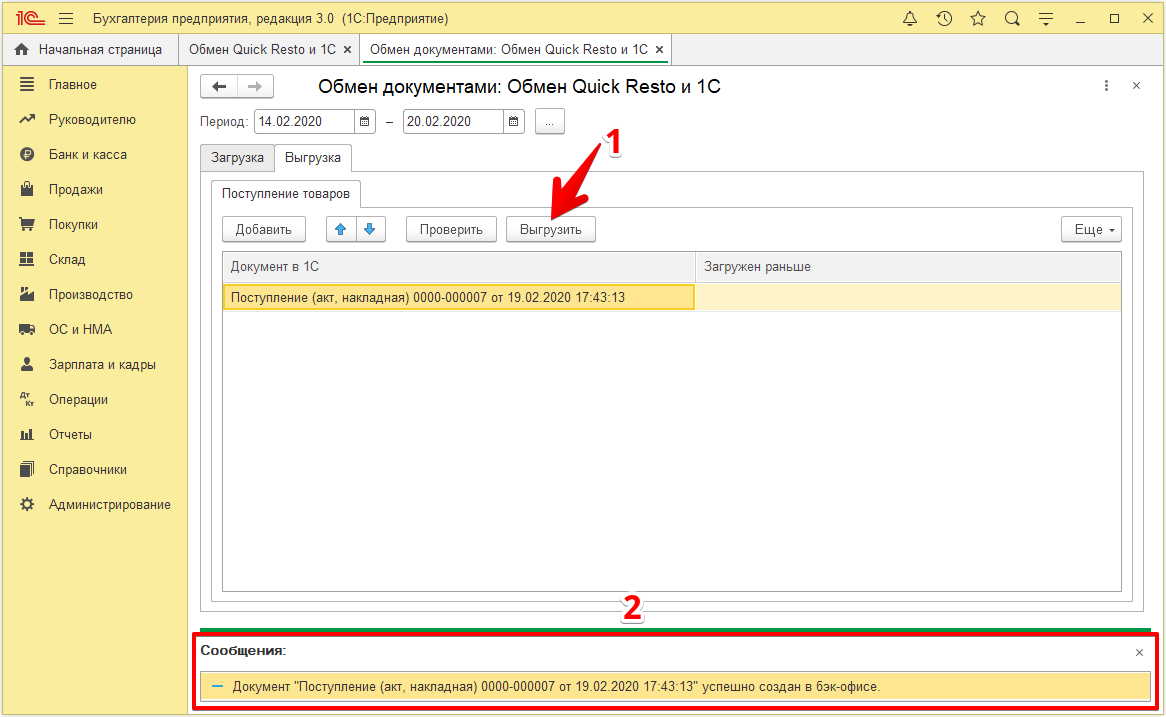Click the Загружен раньше column header
Viewport: 1166px width, 717px height.
tap(908, 267)
